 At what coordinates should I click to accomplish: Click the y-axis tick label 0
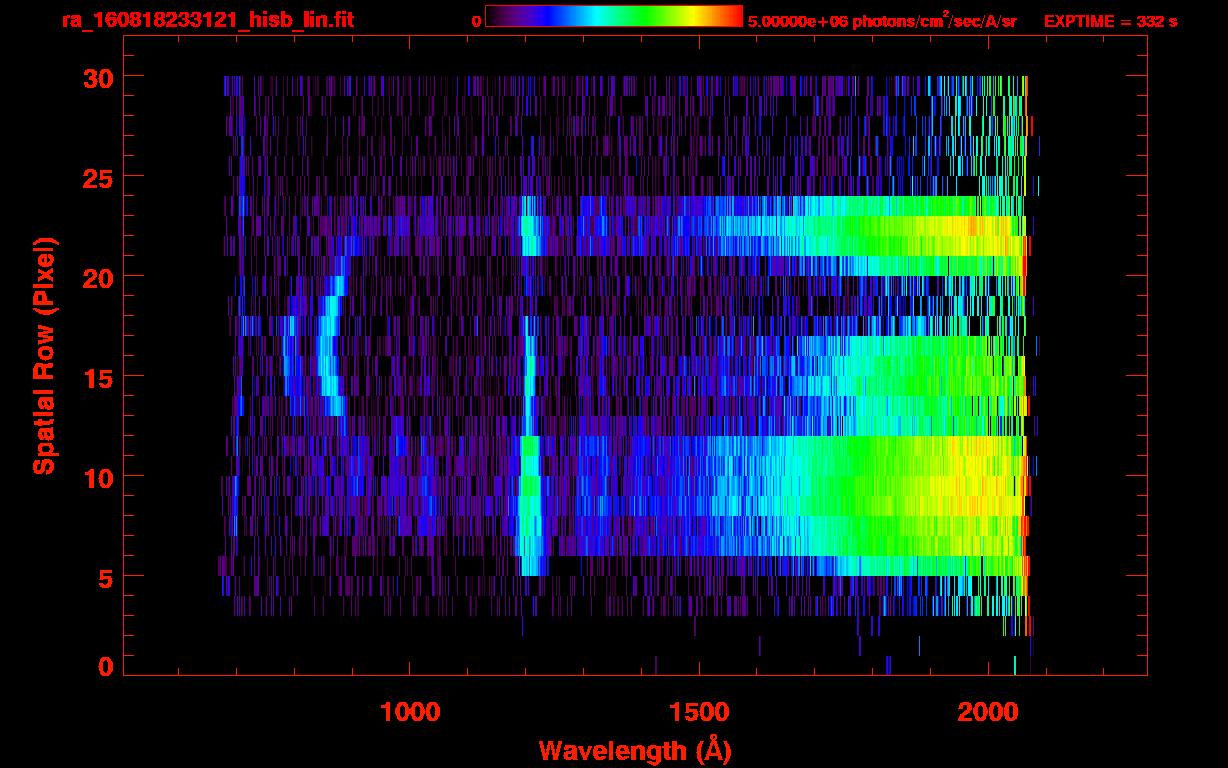[x=105, y=667]
